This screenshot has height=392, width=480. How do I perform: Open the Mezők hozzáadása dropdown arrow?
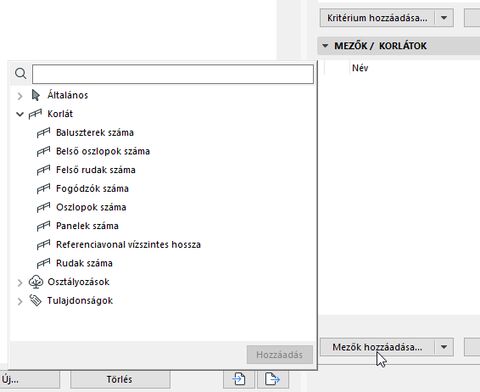pyautogui.click(x=444, y=347)
